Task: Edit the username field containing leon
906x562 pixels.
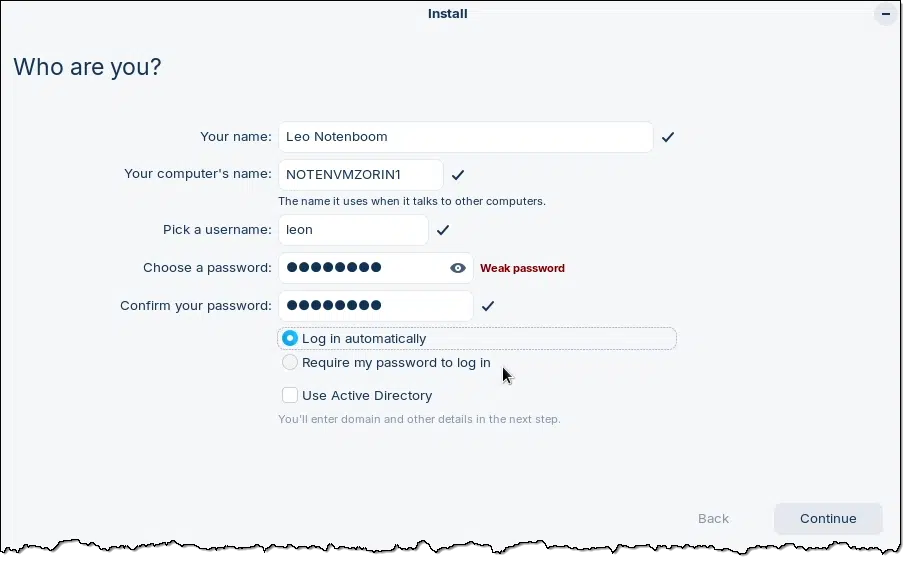Action: pyautogui.click(x=353, y=230)
